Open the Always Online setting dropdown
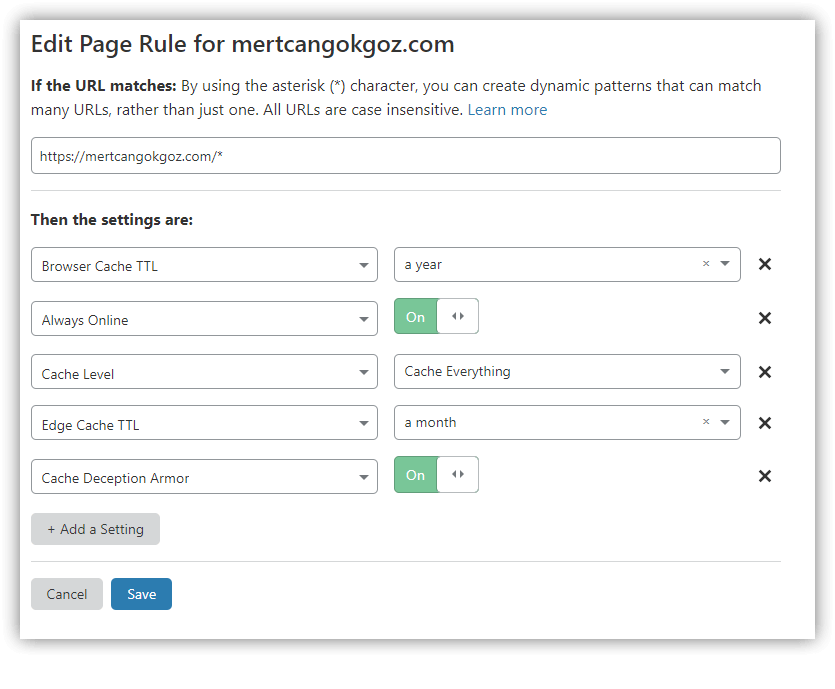The height and width of the screenshot is (689, 835). point(204,319)
